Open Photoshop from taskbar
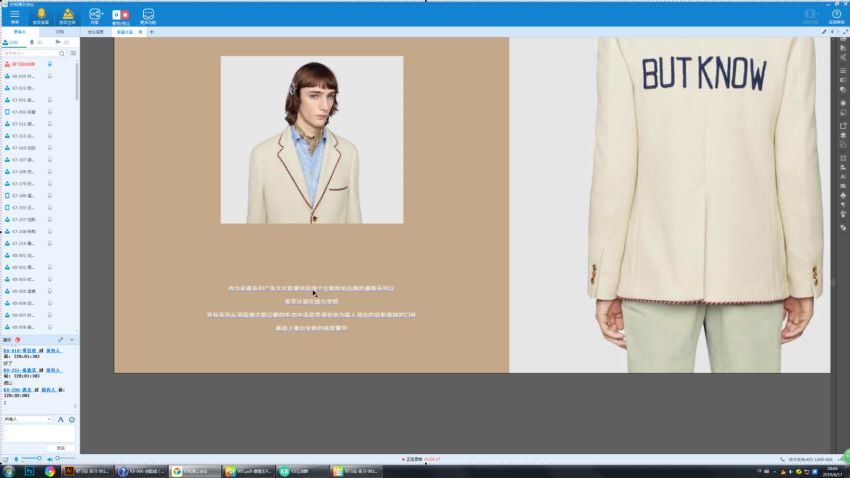 coord(29,471)
